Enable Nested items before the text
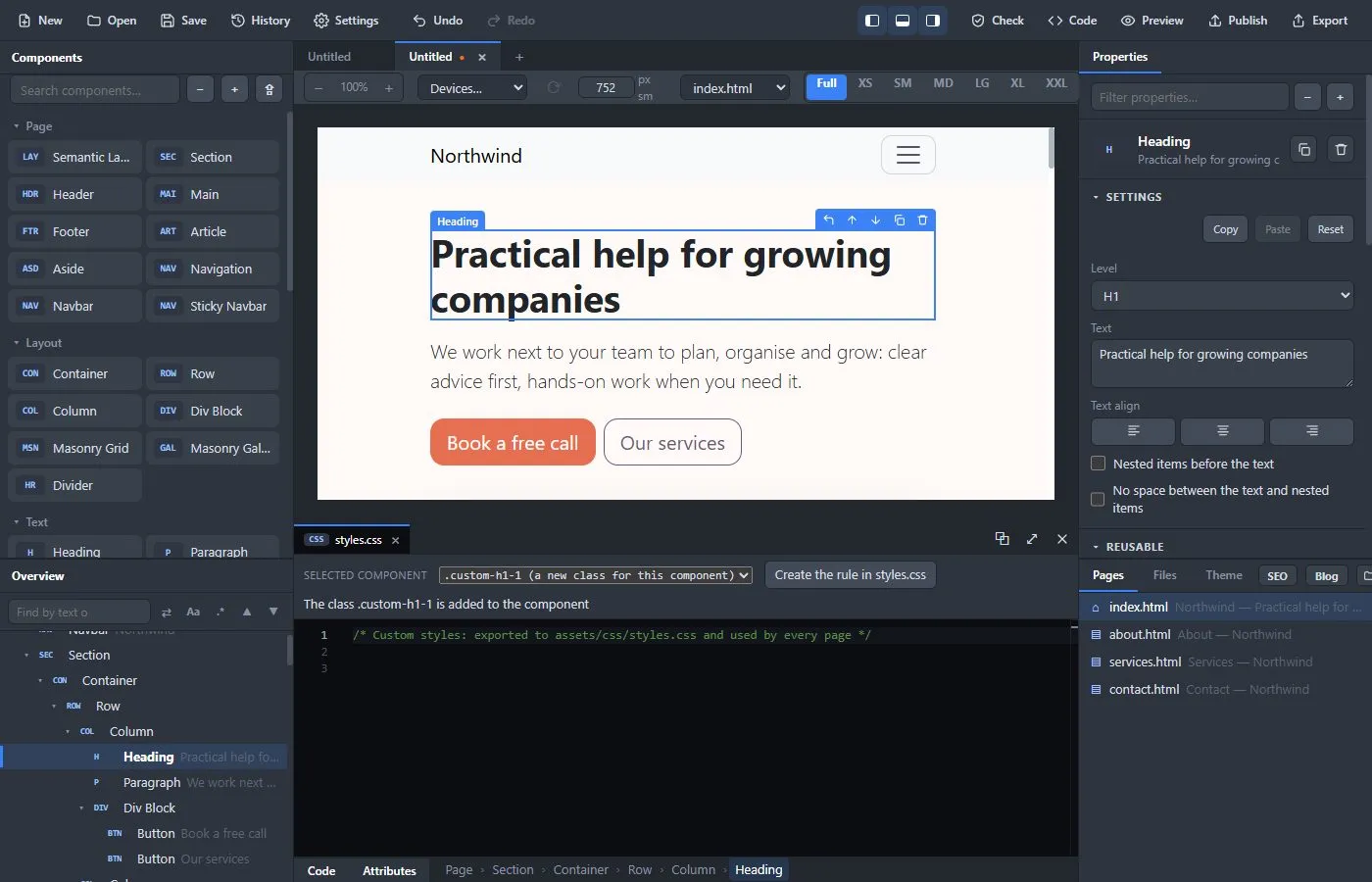The image size is (1372, 882). [x=1098, y=464]
